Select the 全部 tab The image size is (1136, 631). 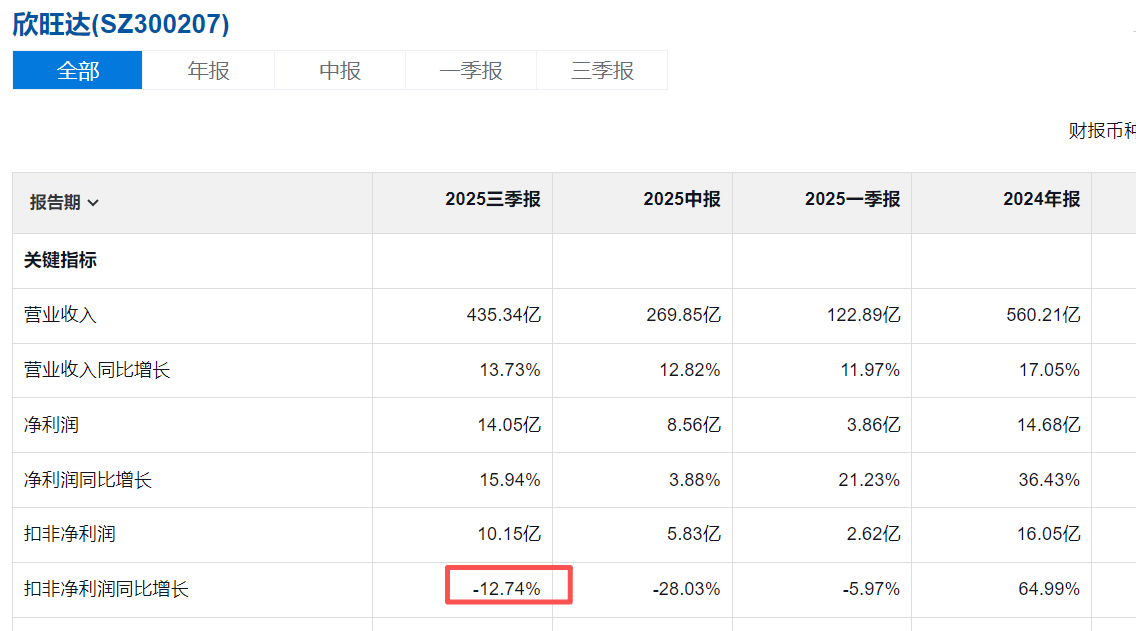pyautogui.click(x=78, y=71)
